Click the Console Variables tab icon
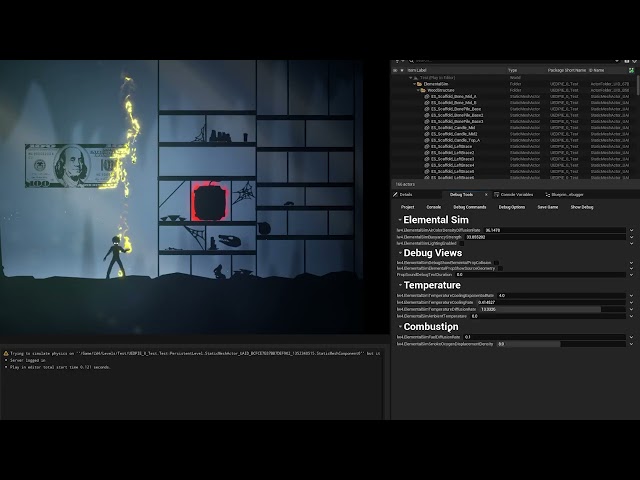The width and height of the screenshot is (640, 480). tap(497, 195)
